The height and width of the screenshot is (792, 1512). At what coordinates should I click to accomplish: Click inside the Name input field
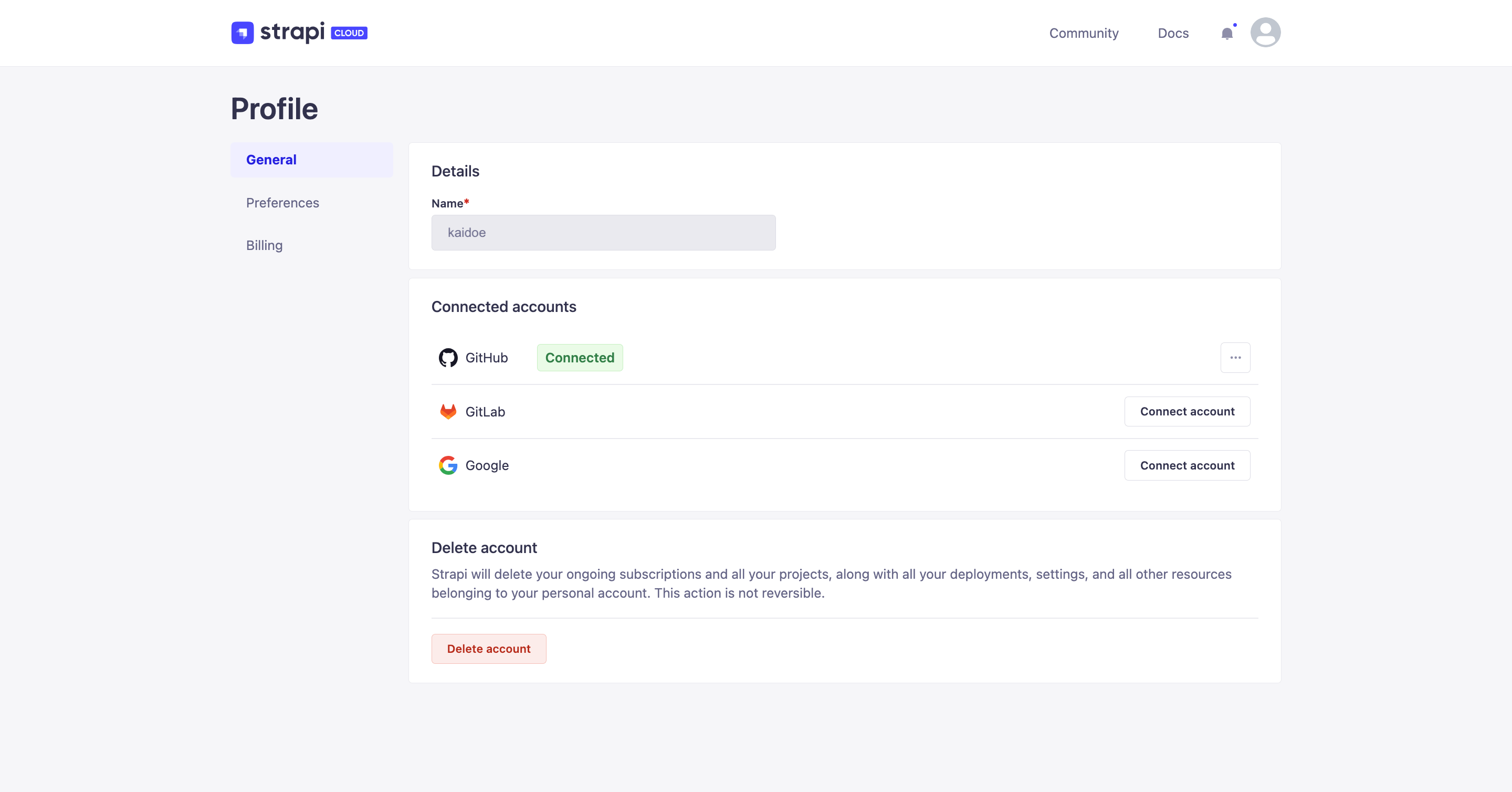click(x=603, y=233)
